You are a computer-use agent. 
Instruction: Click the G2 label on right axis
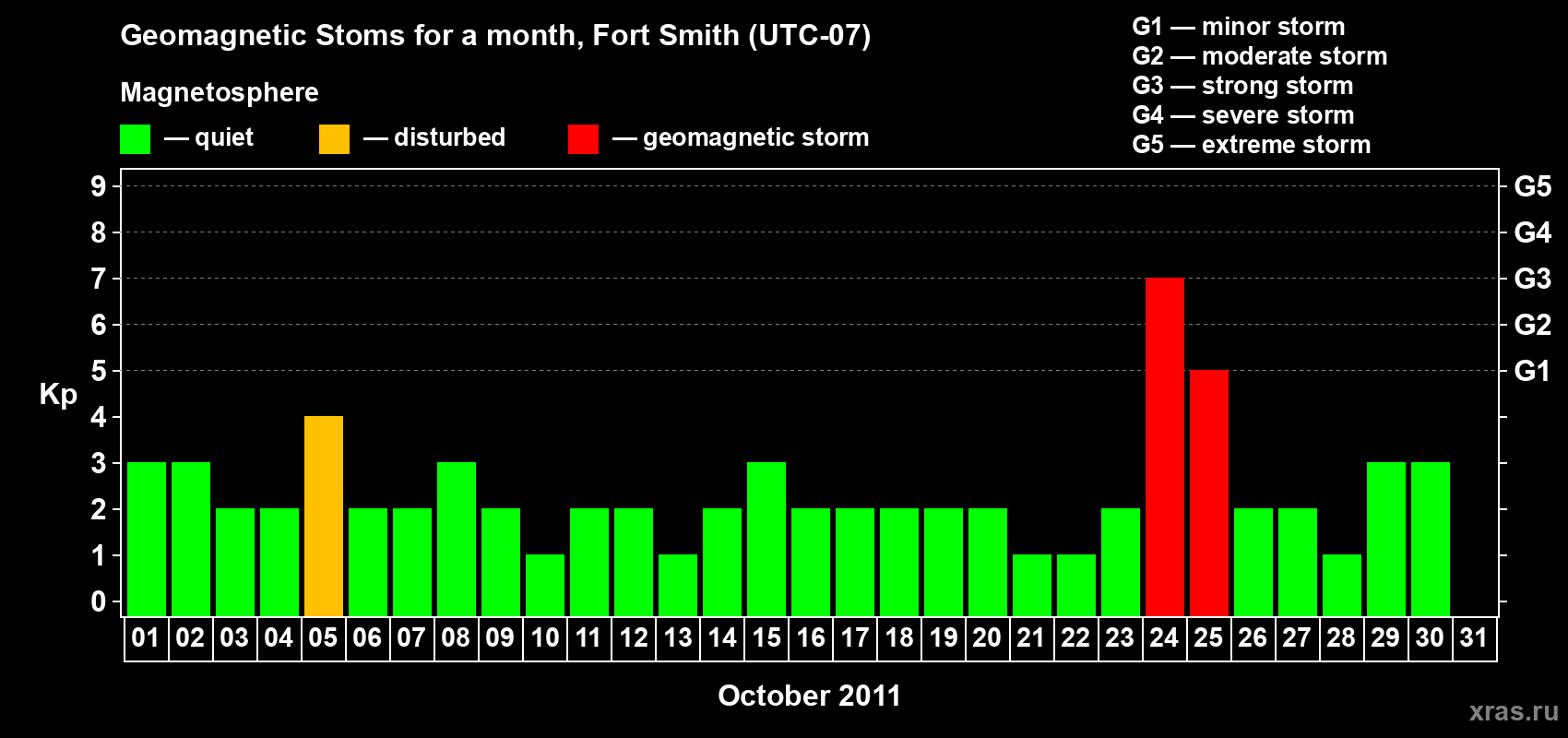(1533, 325)
